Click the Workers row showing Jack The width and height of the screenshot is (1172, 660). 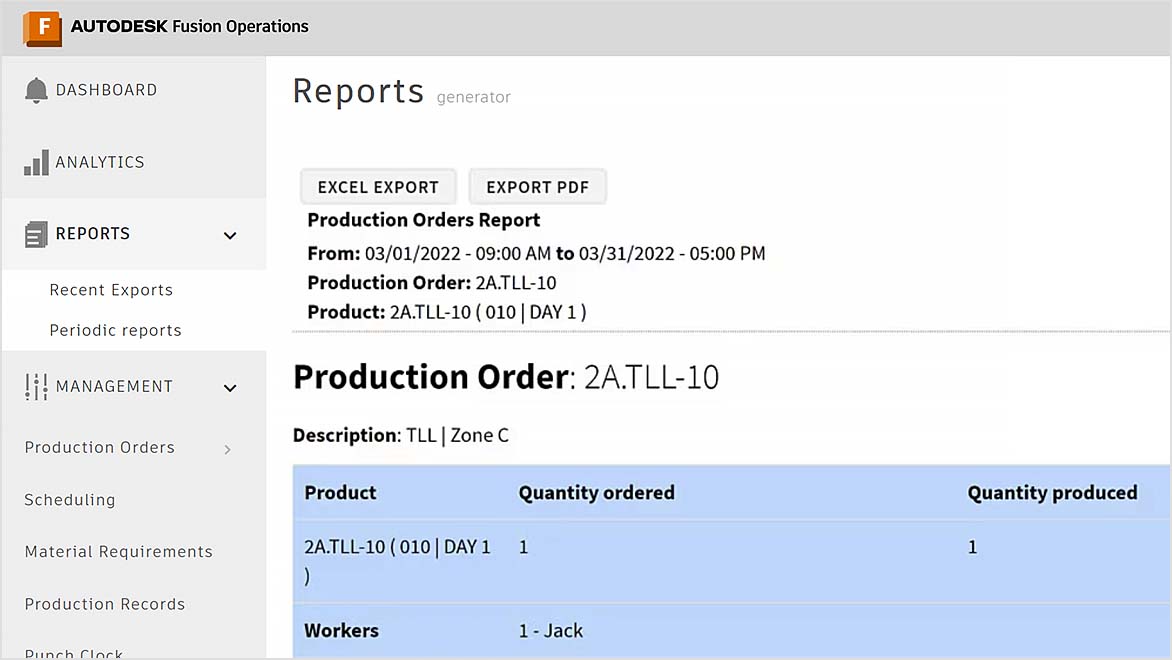600,630
